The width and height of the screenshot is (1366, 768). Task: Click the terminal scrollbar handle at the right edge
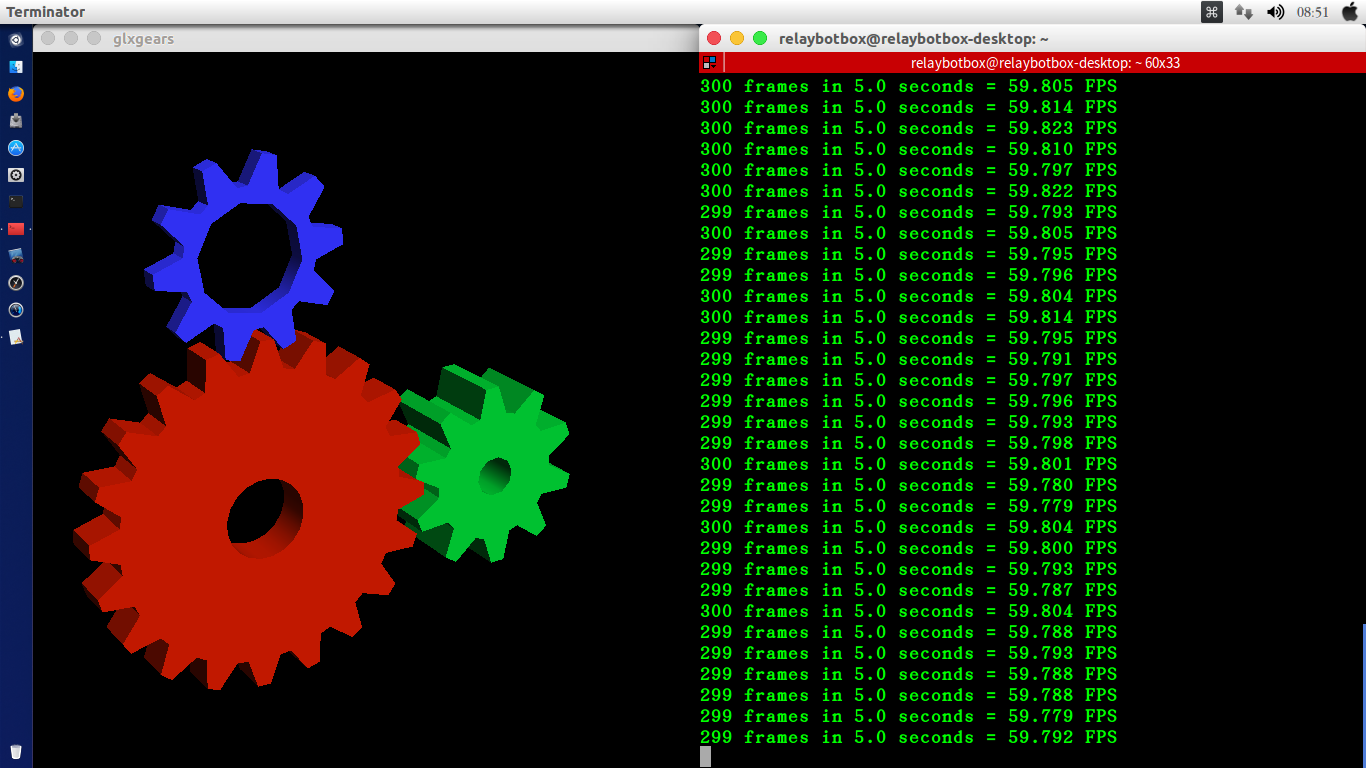pyautogui.click(x=1363, y=695)
